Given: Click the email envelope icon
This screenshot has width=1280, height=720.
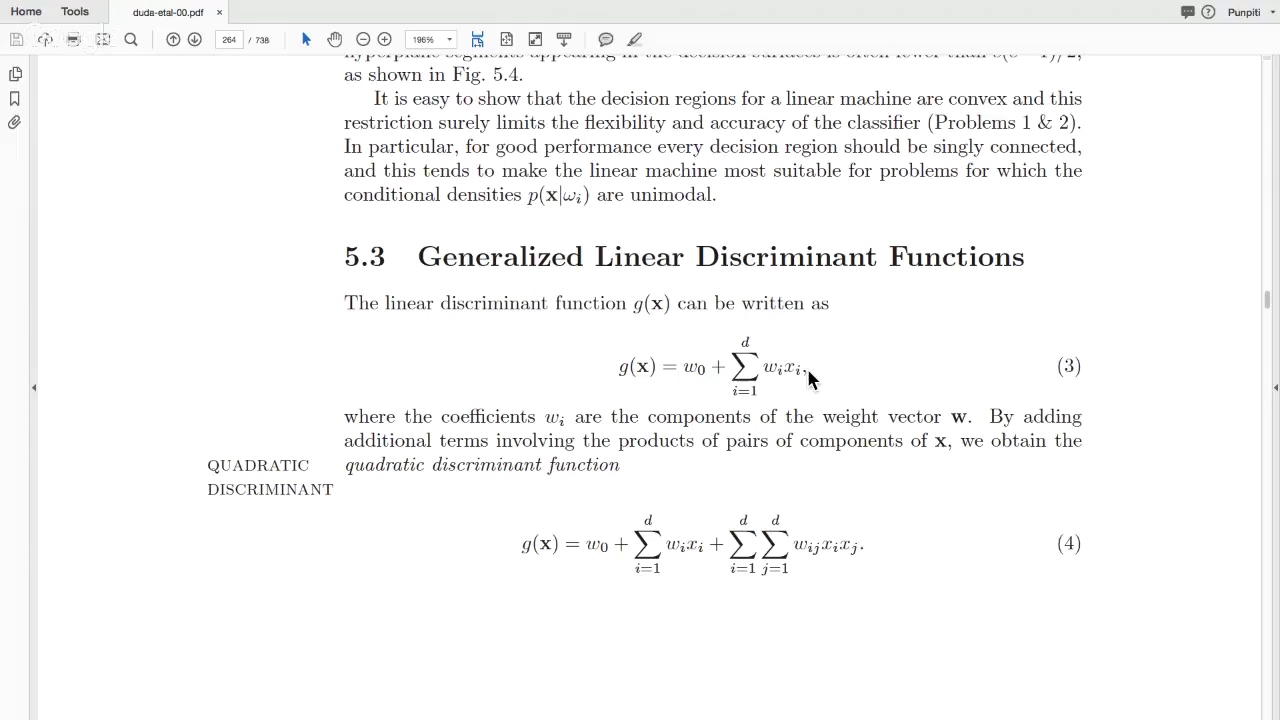Looking at the screenshot, I should (x=102, y=40).
